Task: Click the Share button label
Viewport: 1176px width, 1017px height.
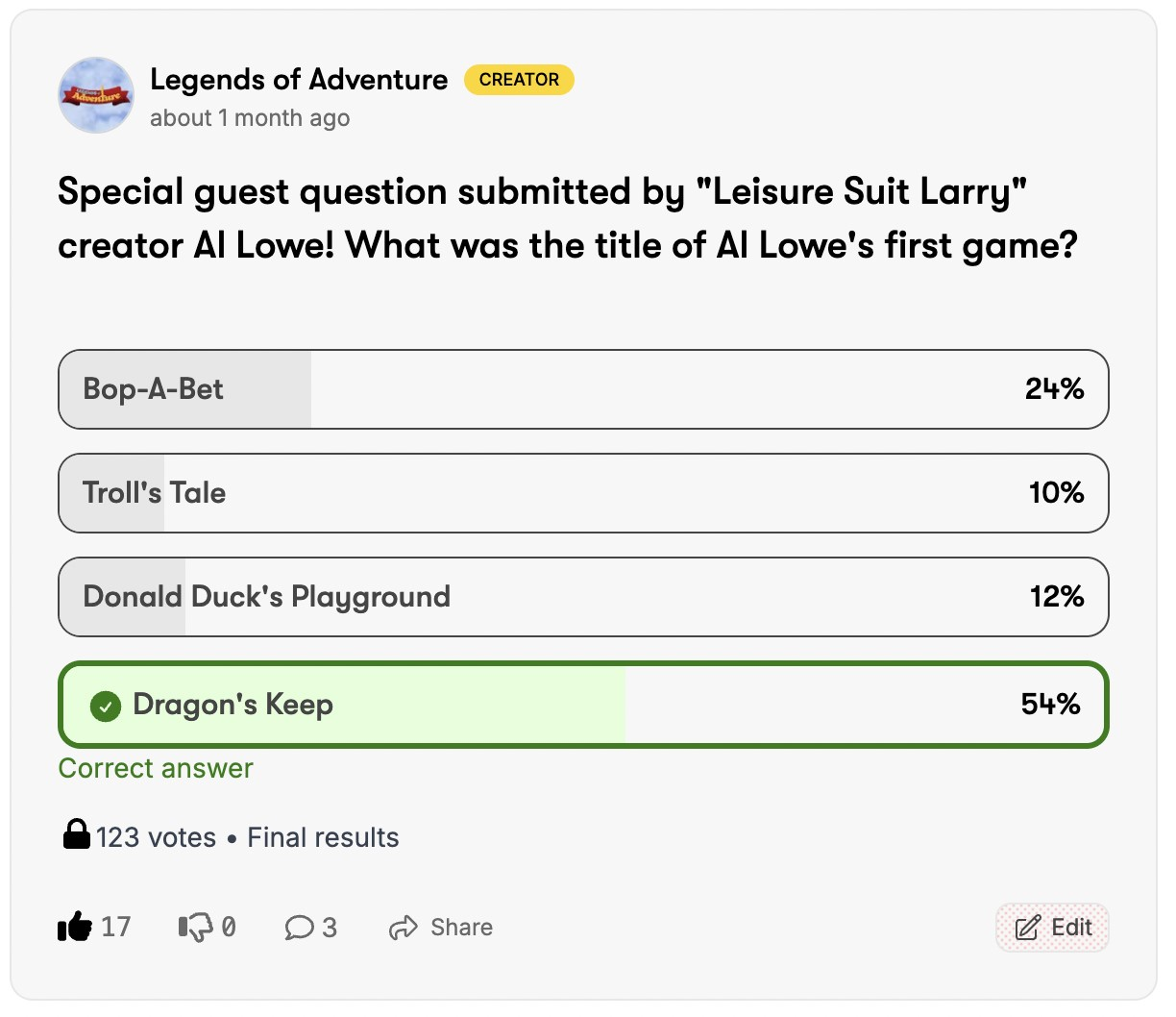Action: point(461,928)
